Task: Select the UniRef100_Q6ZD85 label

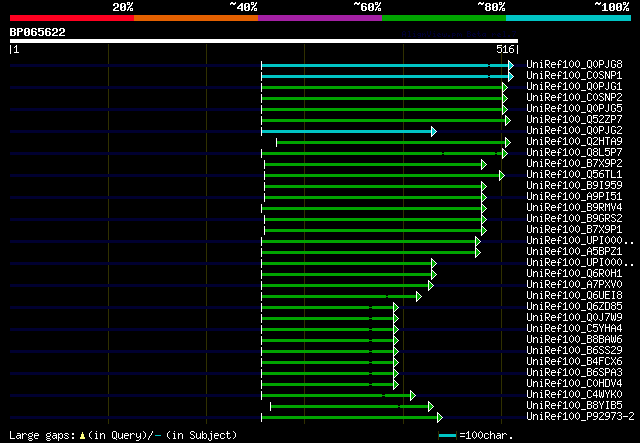Action: click(x=574, y=307)
